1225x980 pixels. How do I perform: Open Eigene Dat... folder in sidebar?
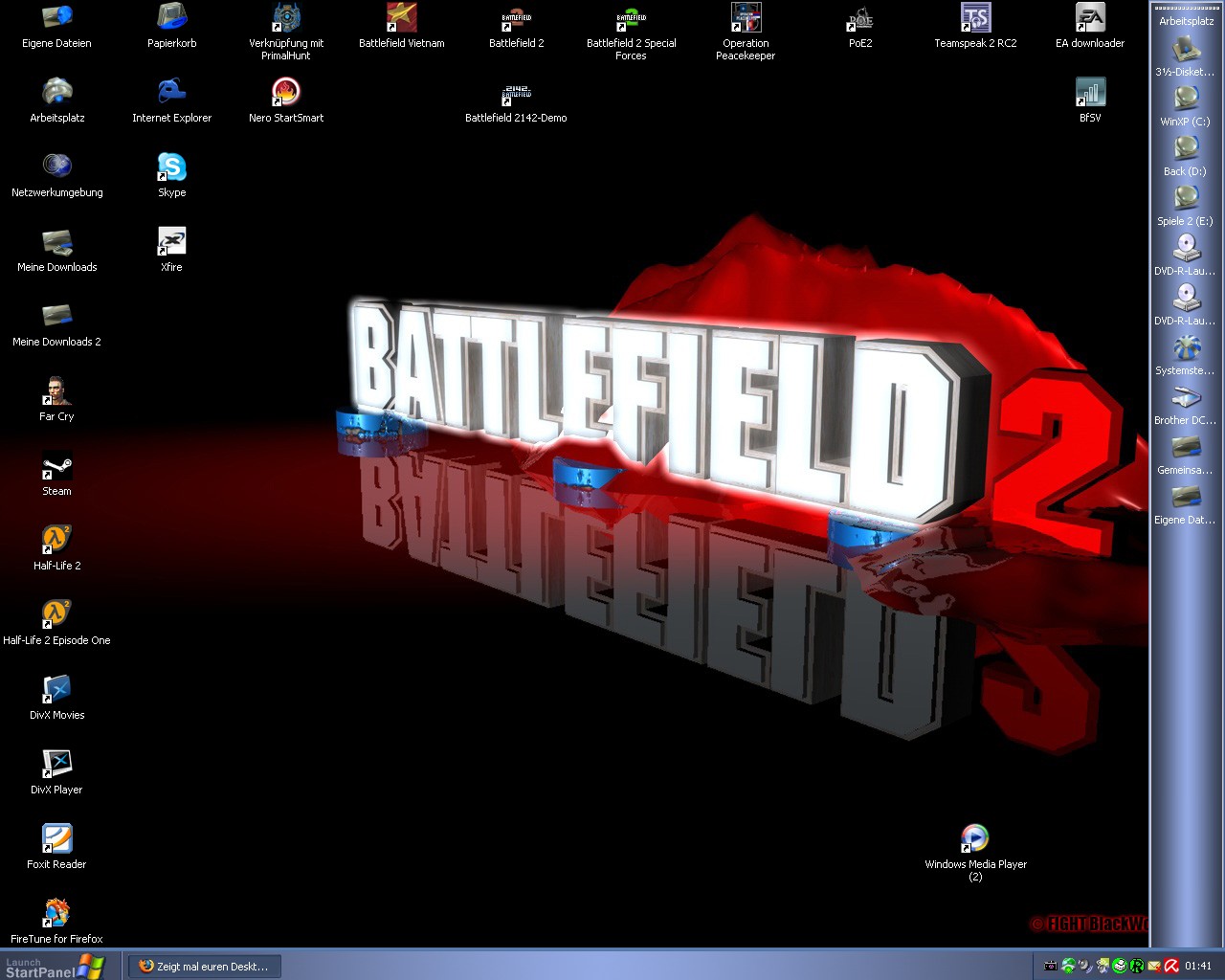1186,503
